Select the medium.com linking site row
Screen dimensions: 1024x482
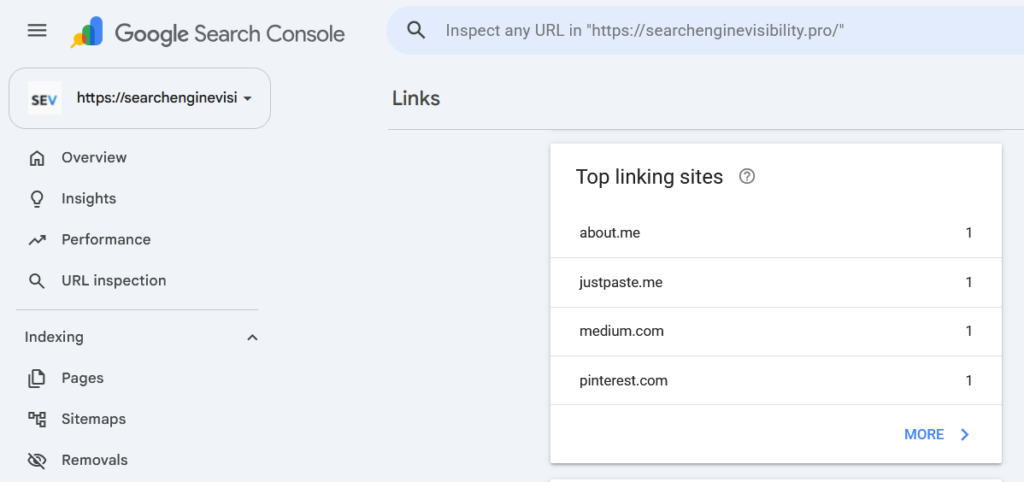(776, 331)
